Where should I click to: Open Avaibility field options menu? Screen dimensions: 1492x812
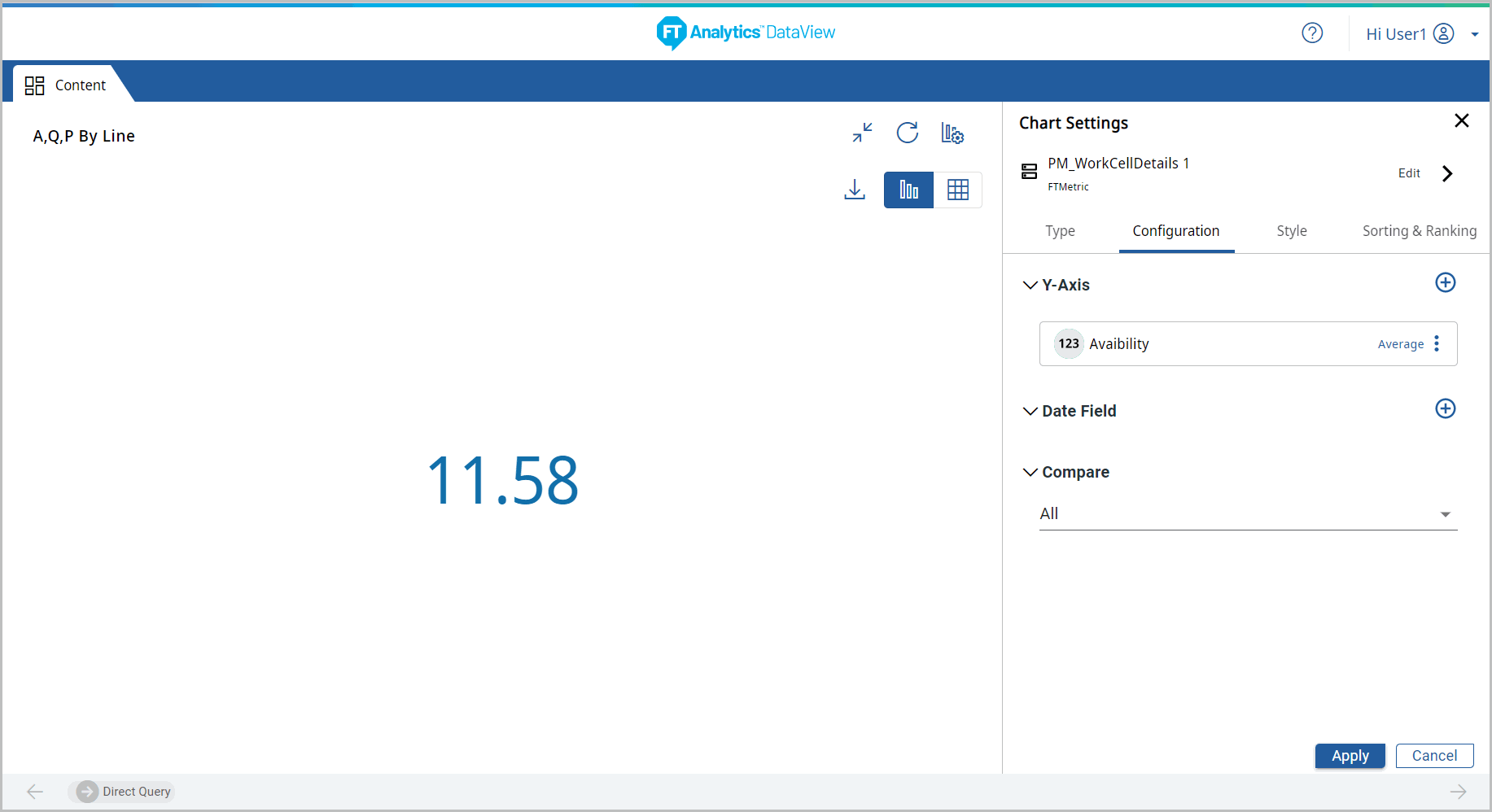[x=1437, y=344]
